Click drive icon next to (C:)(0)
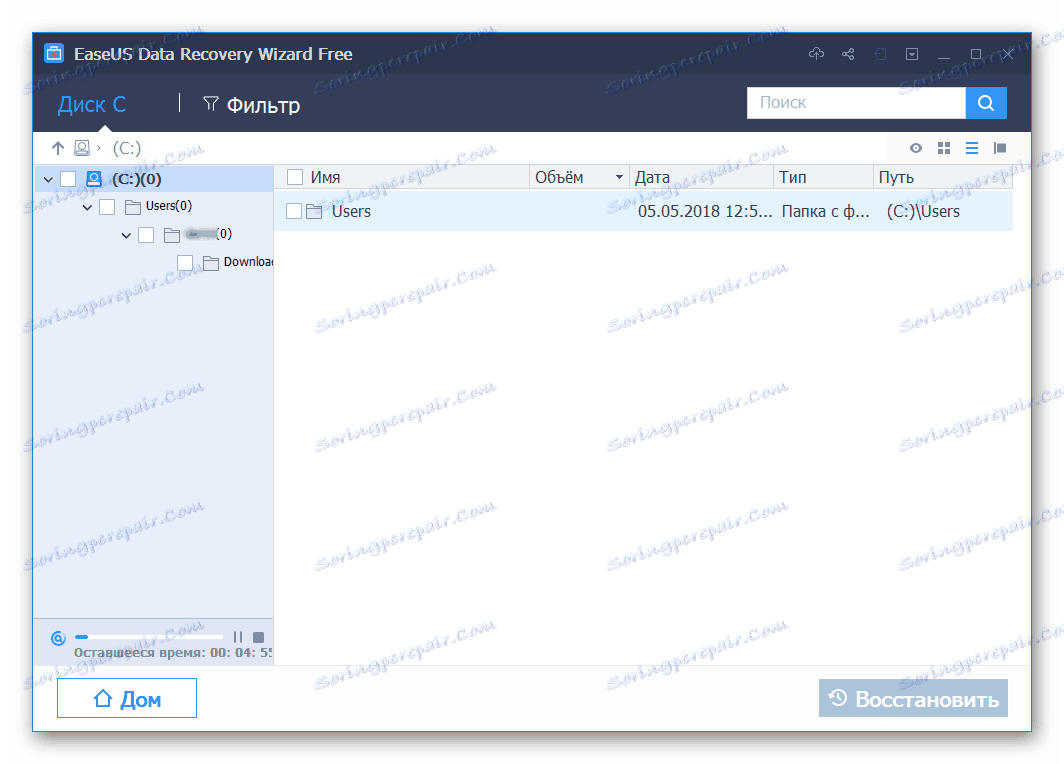 94,178
